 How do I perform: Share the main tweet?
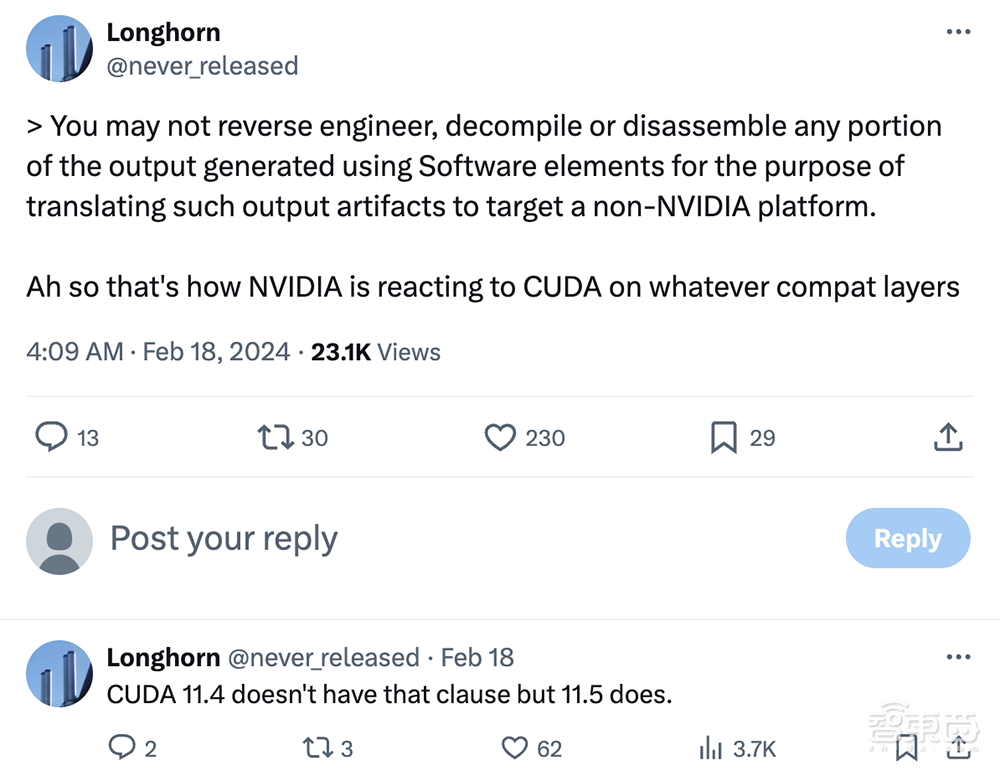(948, 437)
